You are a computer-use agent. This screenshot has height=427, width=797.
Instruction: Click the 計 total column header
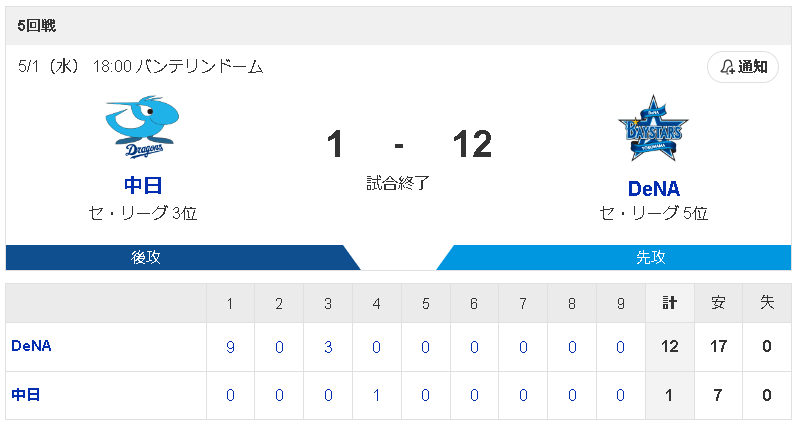click(669, 303)
